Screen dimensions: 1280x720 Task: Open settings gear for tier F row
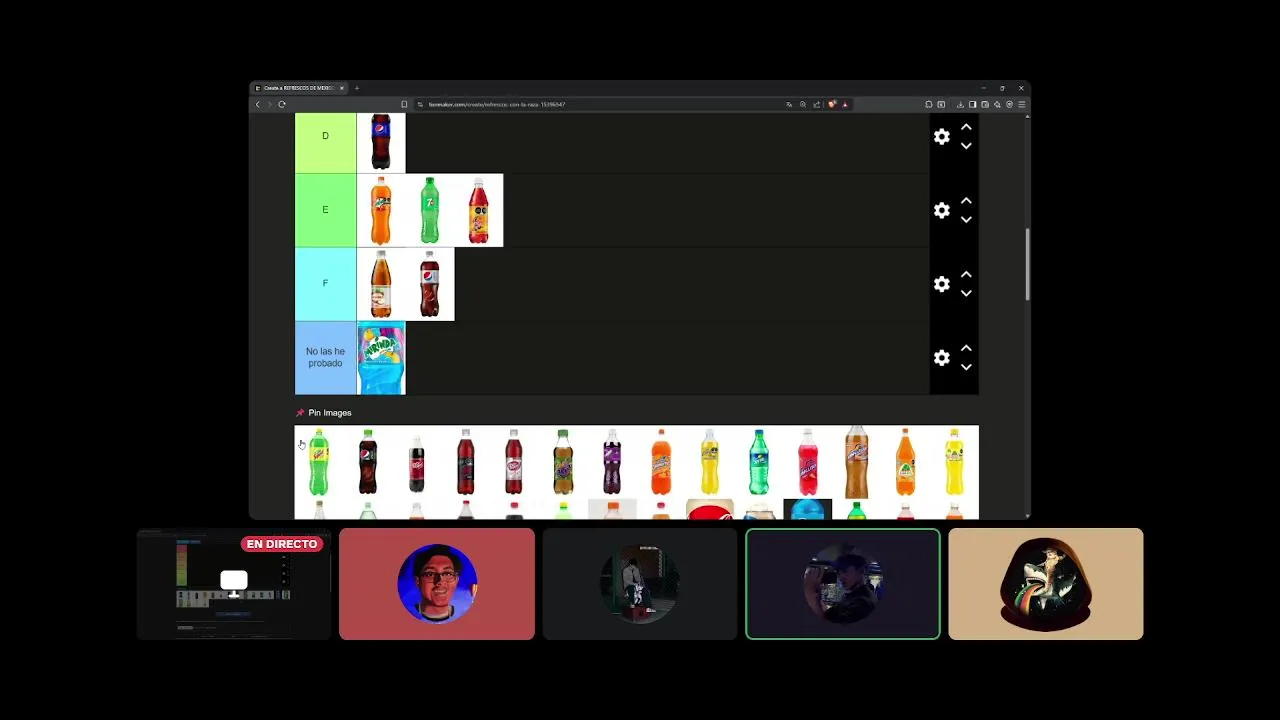pos(941,284)
